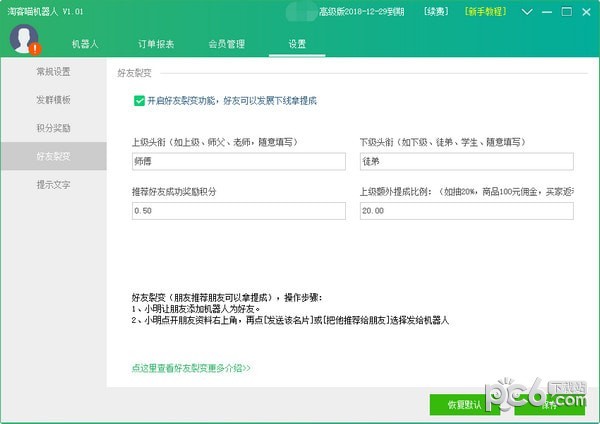Click the 上级头衔 input field containing 师傅
600x424 pixels.
coord(239,161)
